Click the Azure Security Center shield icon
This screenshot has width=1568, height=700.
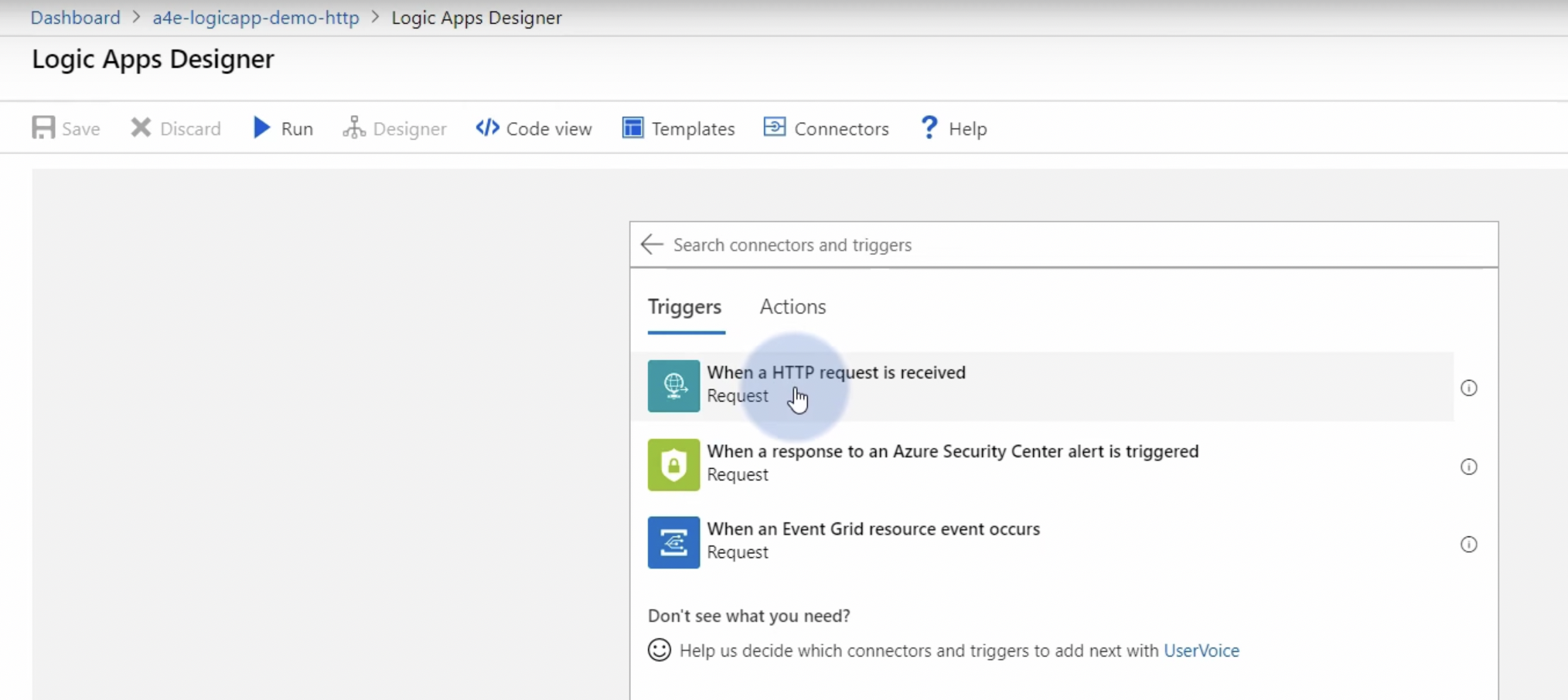673,464
